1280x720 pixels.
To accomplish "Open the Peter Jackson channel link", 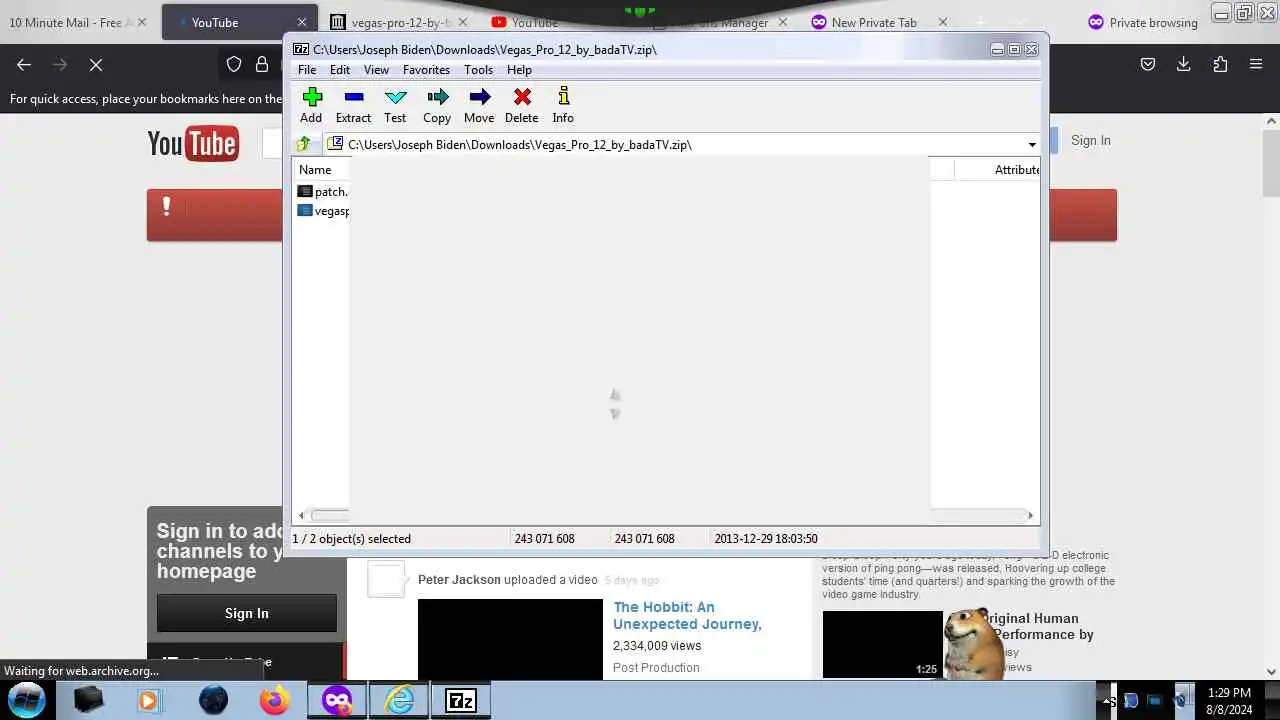I will (x=459, y=580).
